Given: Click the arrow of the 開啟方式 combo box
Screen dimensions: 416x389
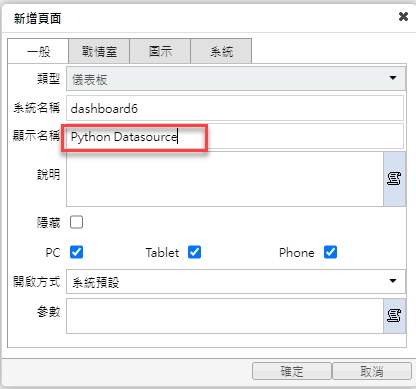Looking at the screenshot, I should tap(393, 281).
